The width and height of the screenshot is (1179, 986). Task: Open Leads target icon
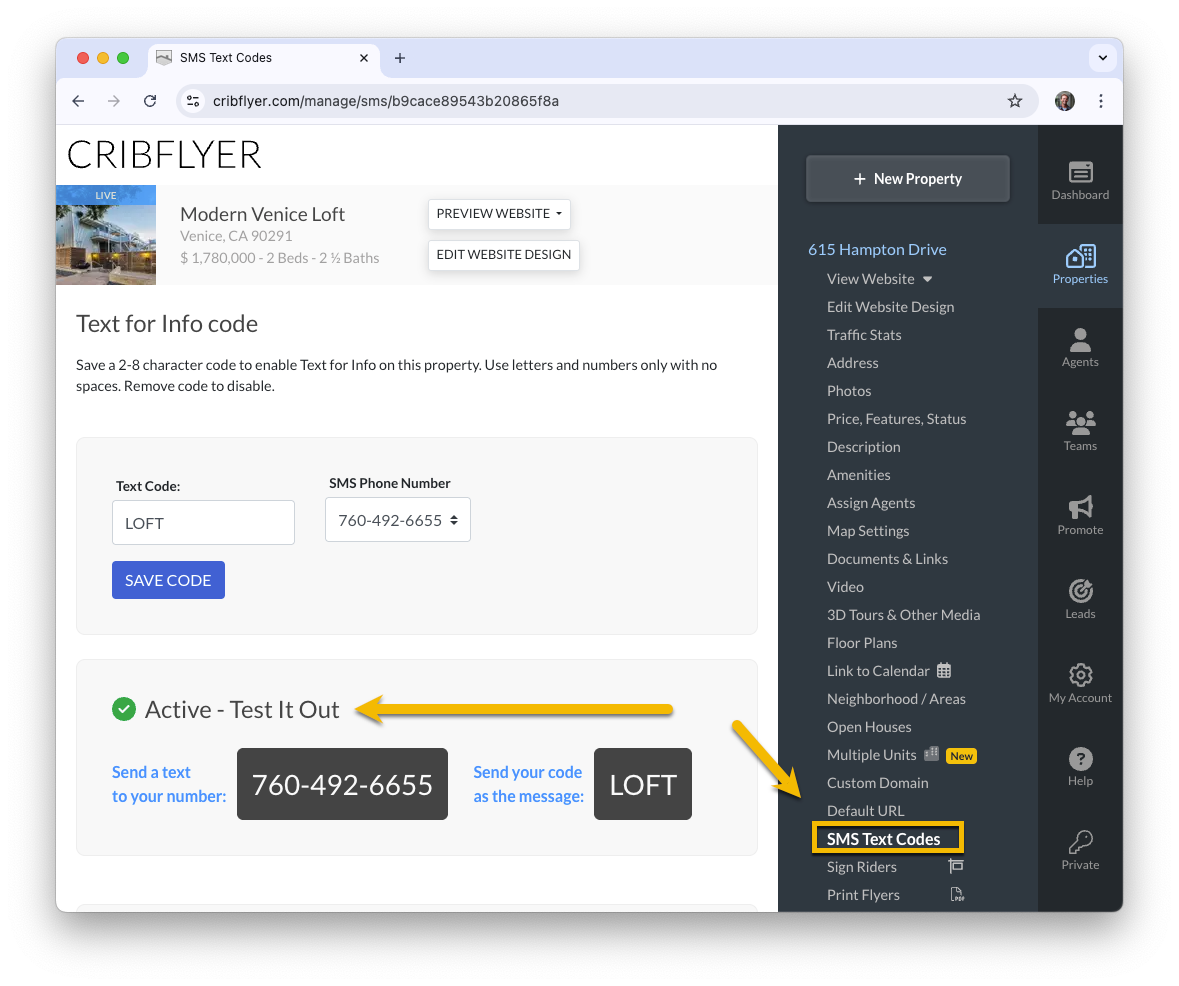1080,591
